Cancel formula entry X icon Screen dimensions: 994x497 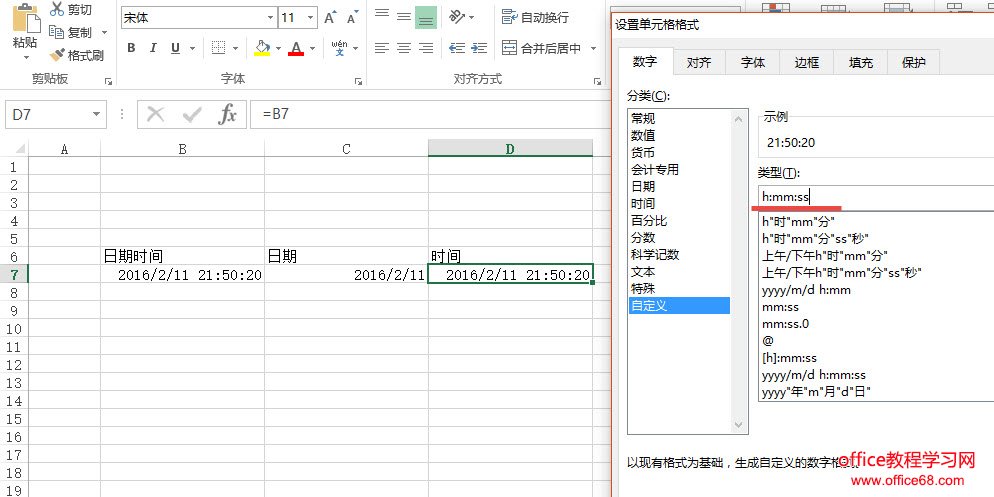coord(155,115)
